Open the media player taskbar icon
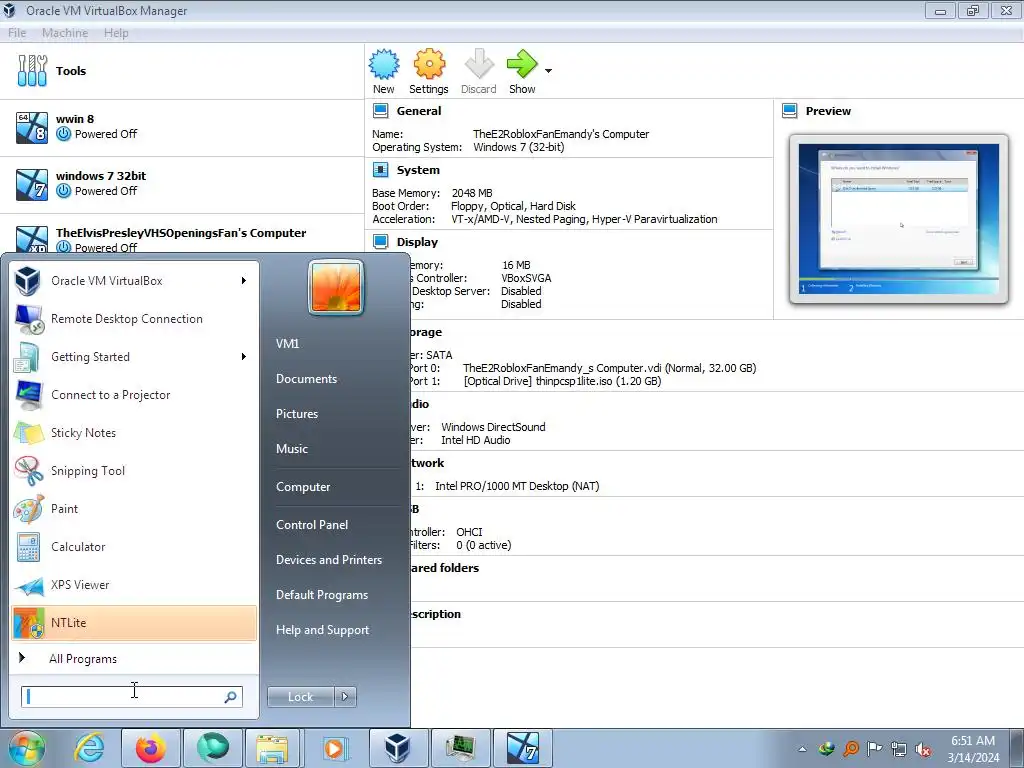The height and width of the screenshot is (768, 1024). pos(335,748)
